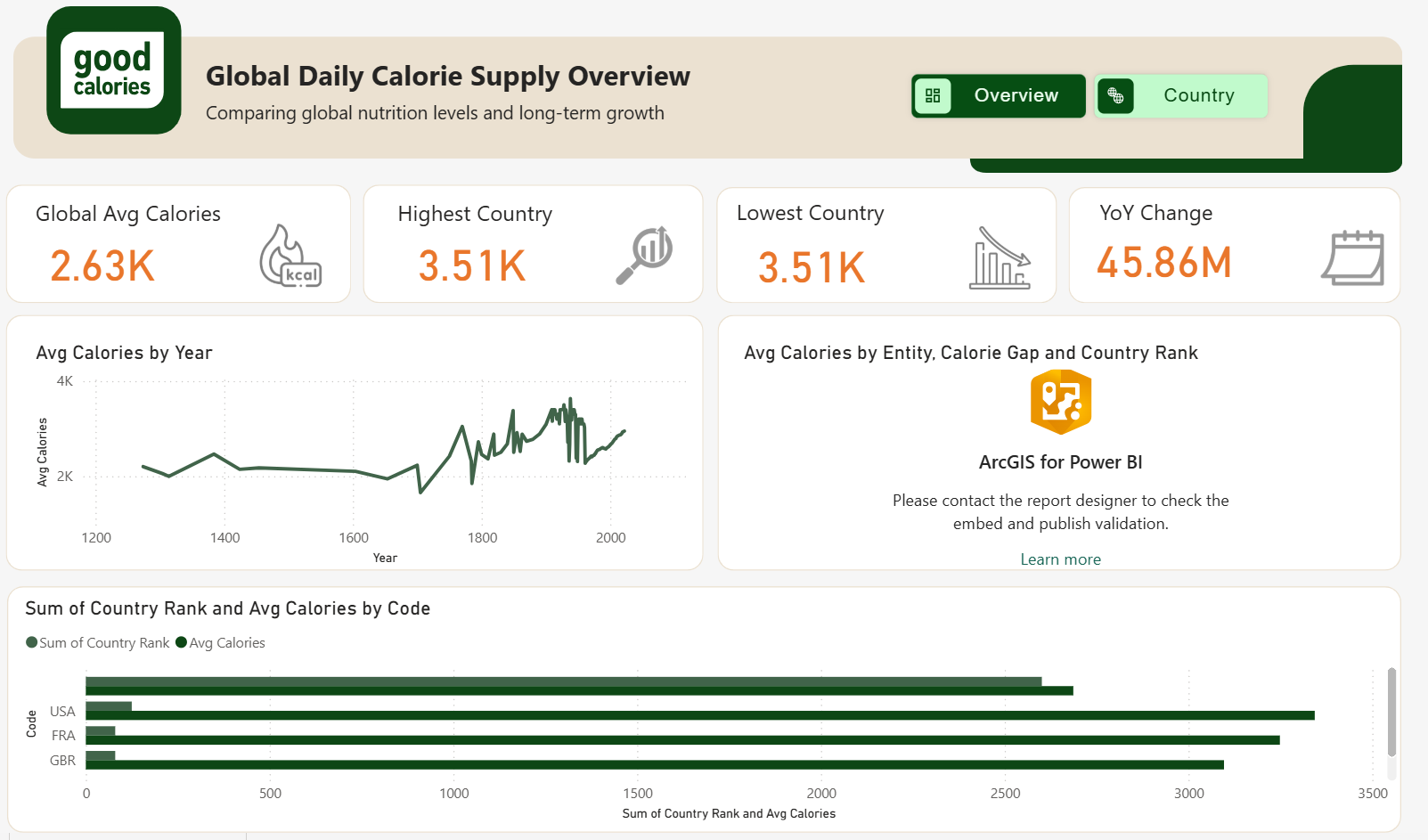Screen dimensions: 1428x840
Task: Click the Sum of Country Rank legend swatch
Action: (x=32, y=642)
